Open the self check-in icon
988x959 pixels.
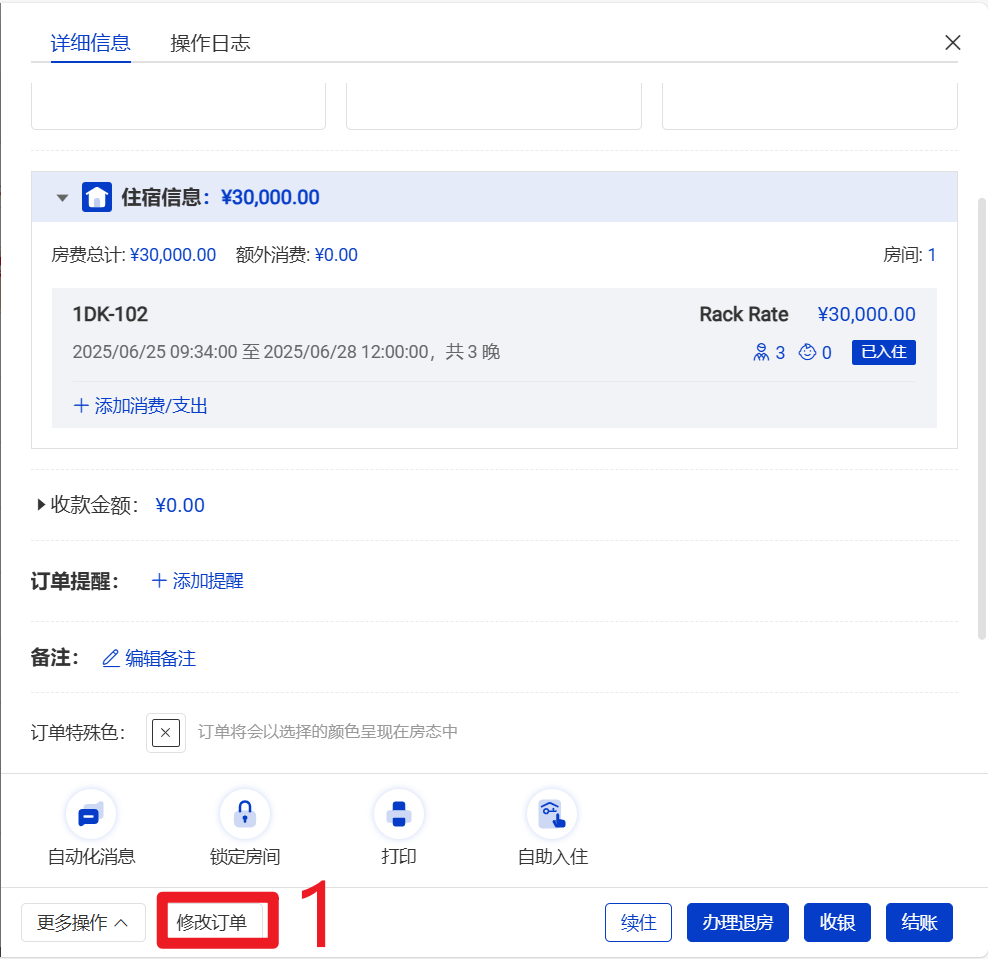(x=552, y=814)
